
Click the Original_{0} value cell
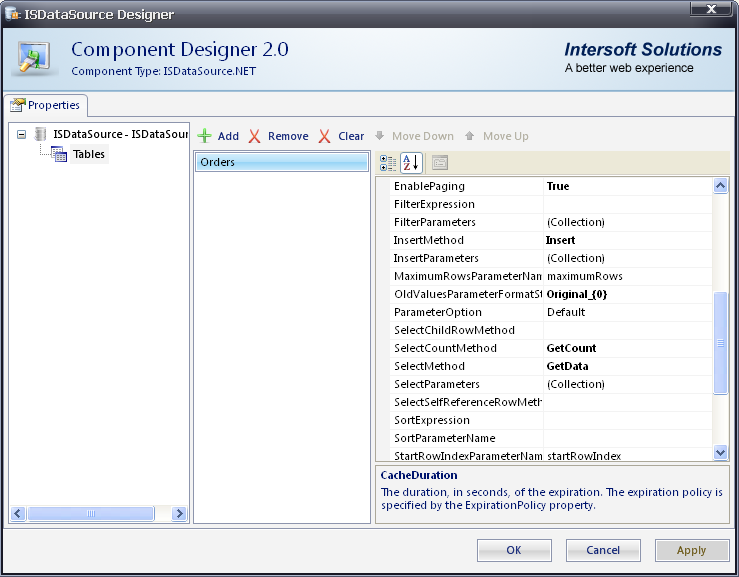tap(628, 294)
